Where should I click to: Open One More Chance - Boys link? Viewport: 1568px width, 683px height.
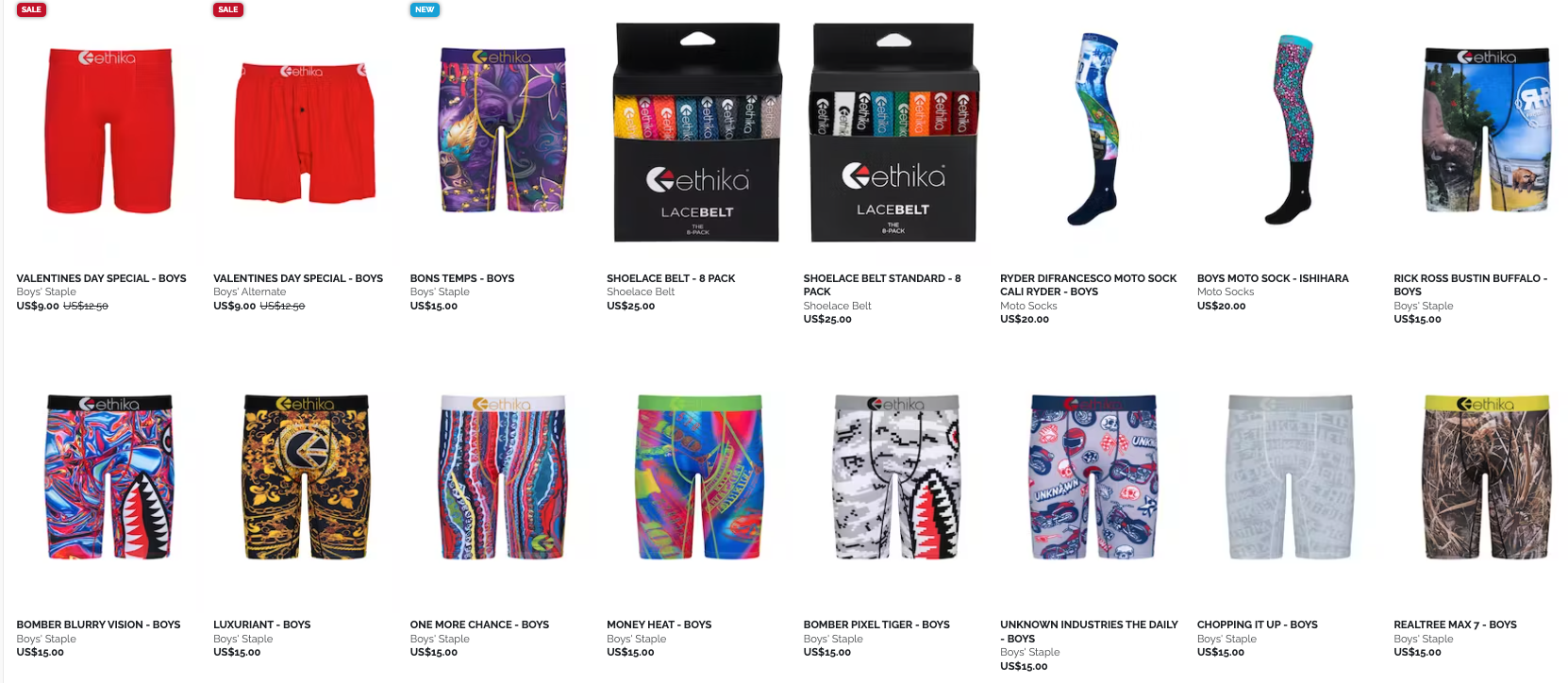pyautogui.click(x=479, y=625)
